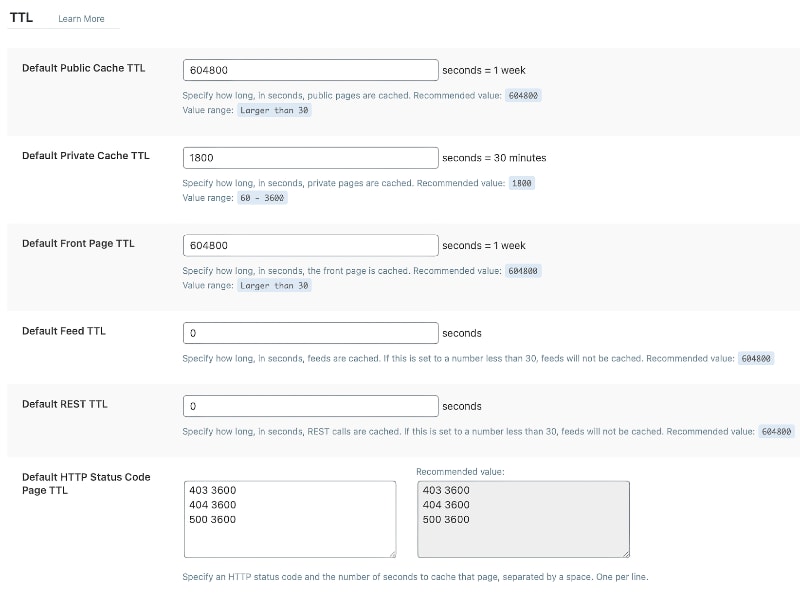800x599 pixels.
Task: Click 'Larger than 30' range under Front Page TTL
Action: pyautogui.click(x=274, y=286)
